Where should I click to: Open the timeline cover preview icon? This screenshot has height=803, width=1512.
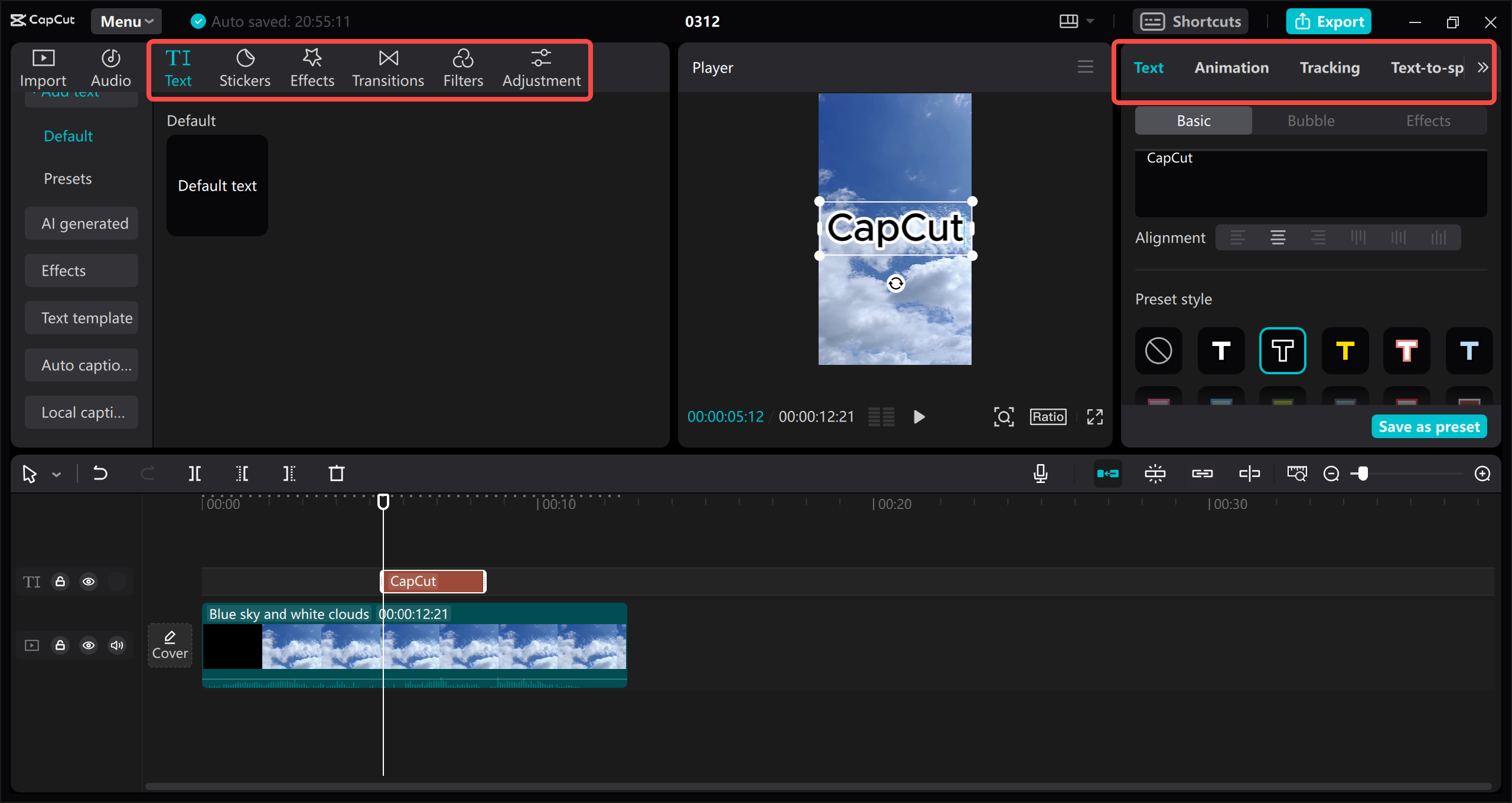pyautogui.click(x=1297, y=474)
